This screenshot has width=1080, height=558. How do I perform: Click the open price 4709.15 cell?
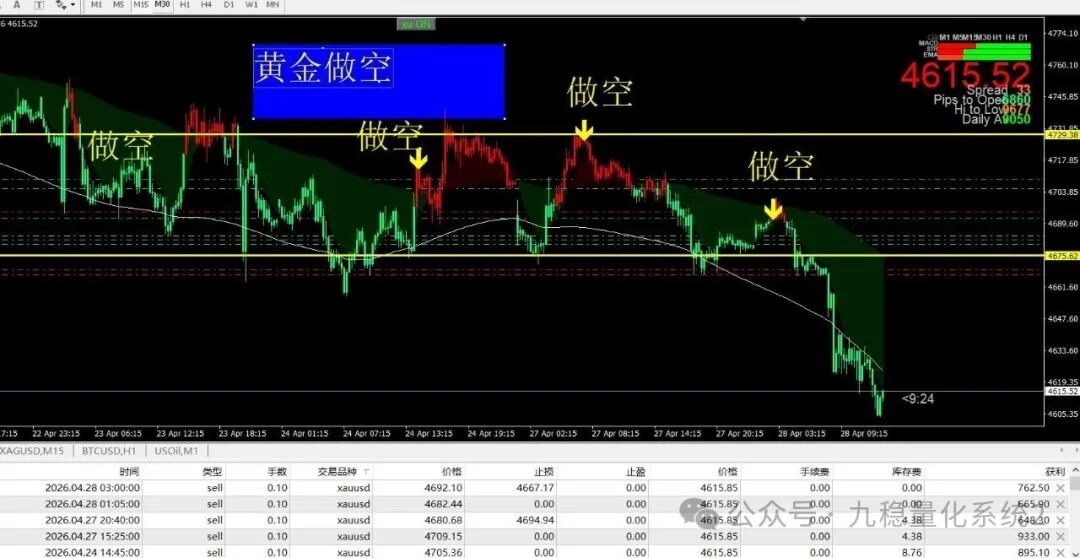click(442, 536)
